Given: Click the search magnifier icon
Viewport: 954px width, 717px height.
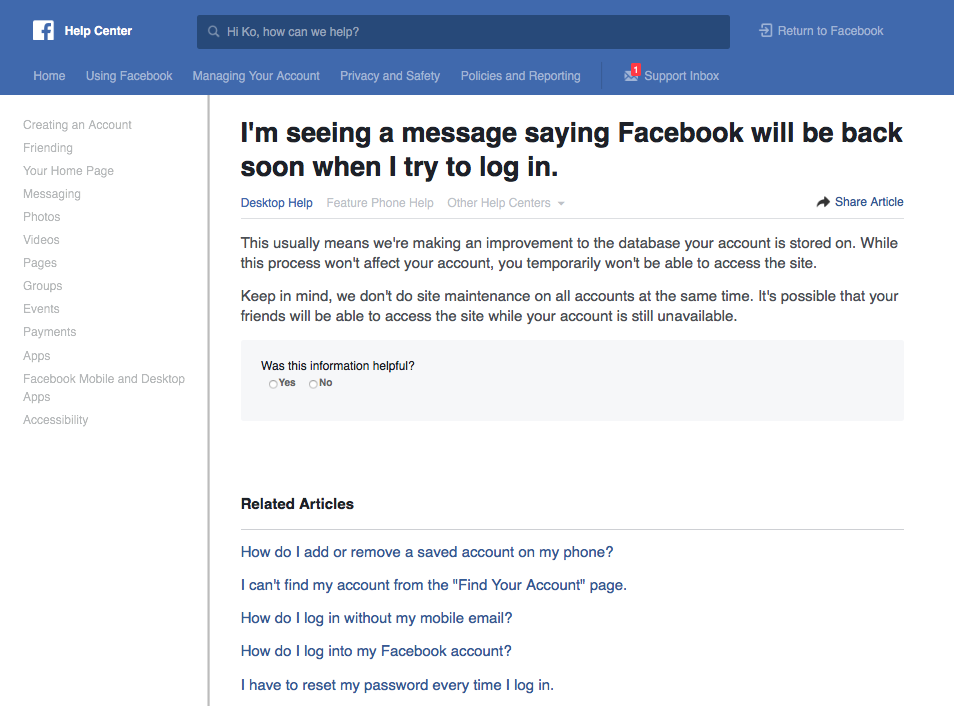Looking at the screenshot, I should 214,32.
